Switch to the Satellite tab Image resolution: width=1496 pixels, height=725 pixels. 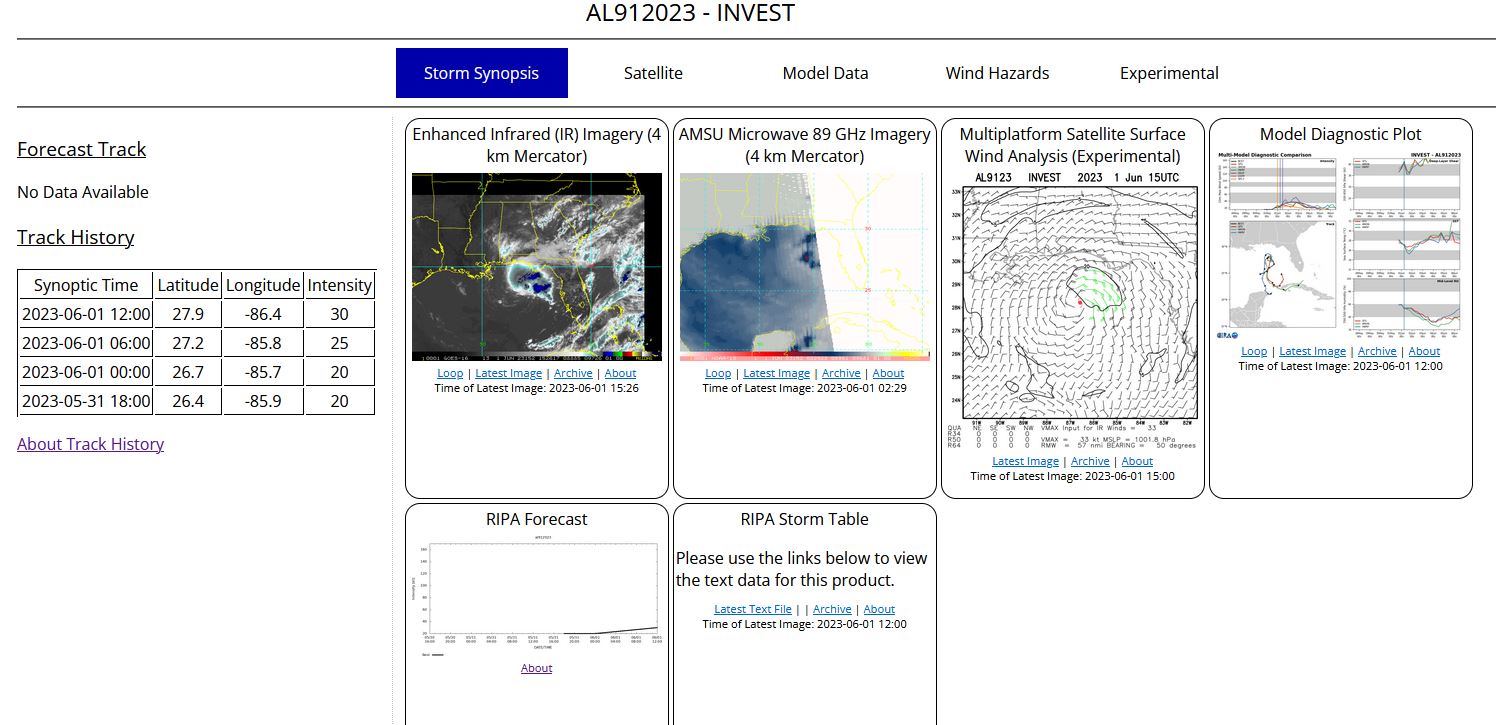[653, 73]
